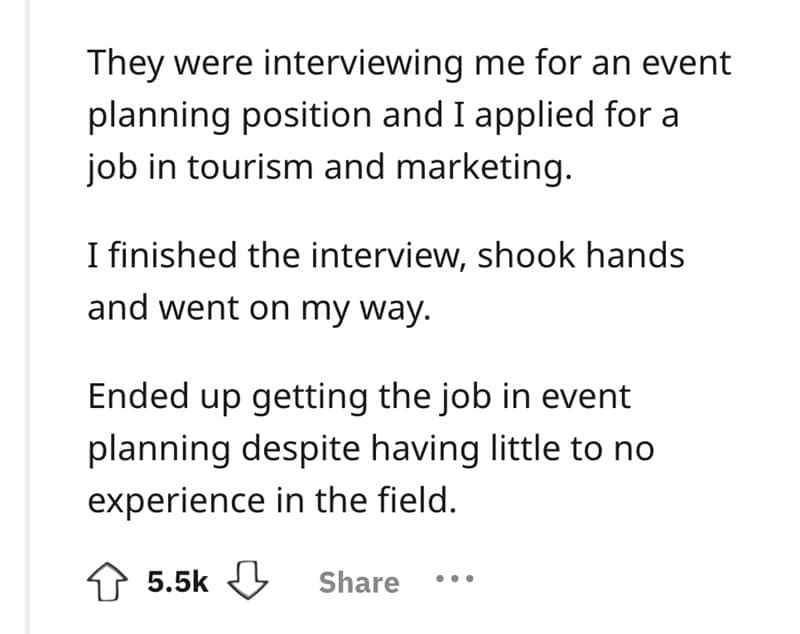Viewport: 800px width, 634px height.
Task: Click the line "experience in the field."
Action: point(272,500)
